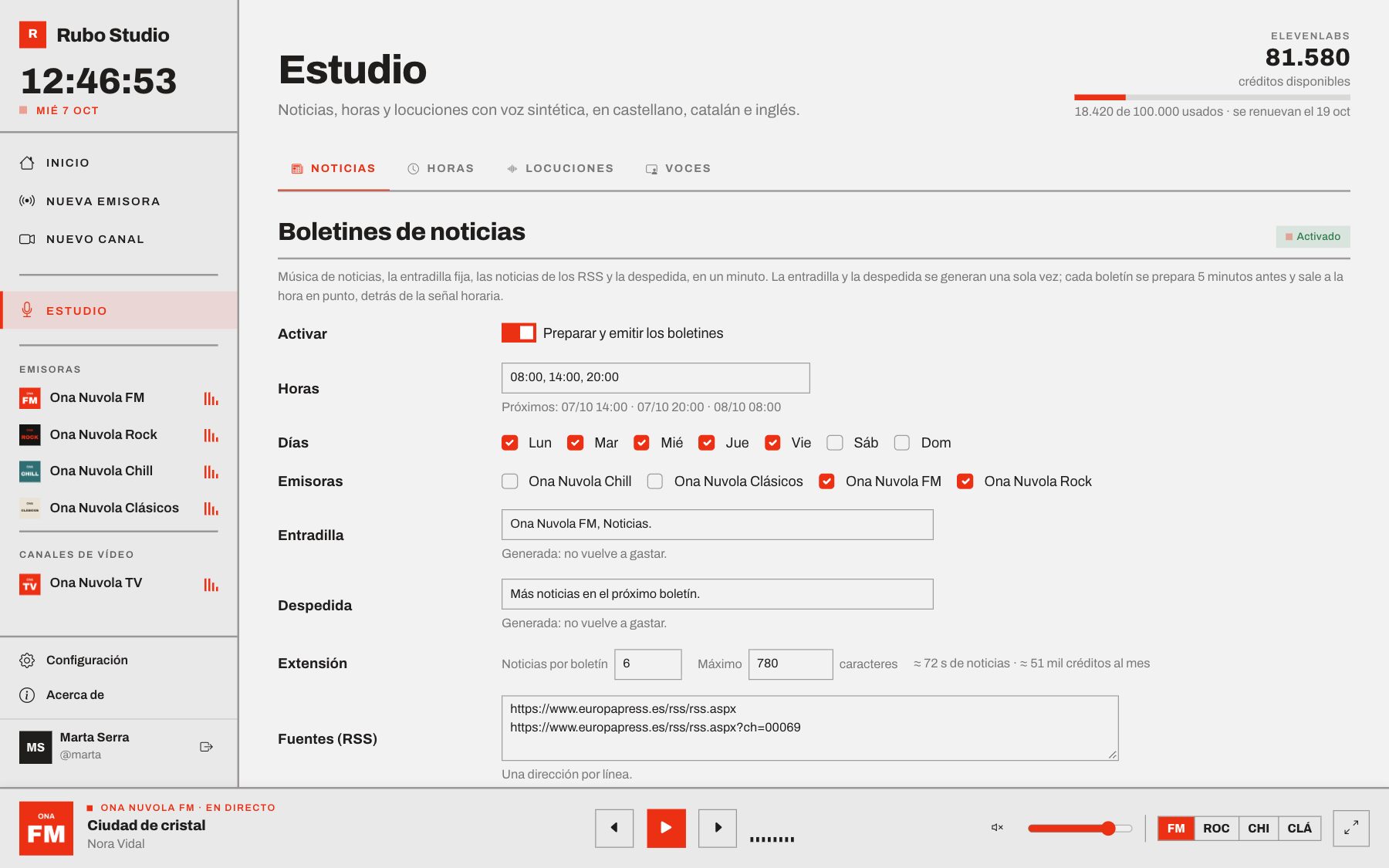Uncheck the Vie day checkbox
1389x868 pixels.
click(772, 443)
